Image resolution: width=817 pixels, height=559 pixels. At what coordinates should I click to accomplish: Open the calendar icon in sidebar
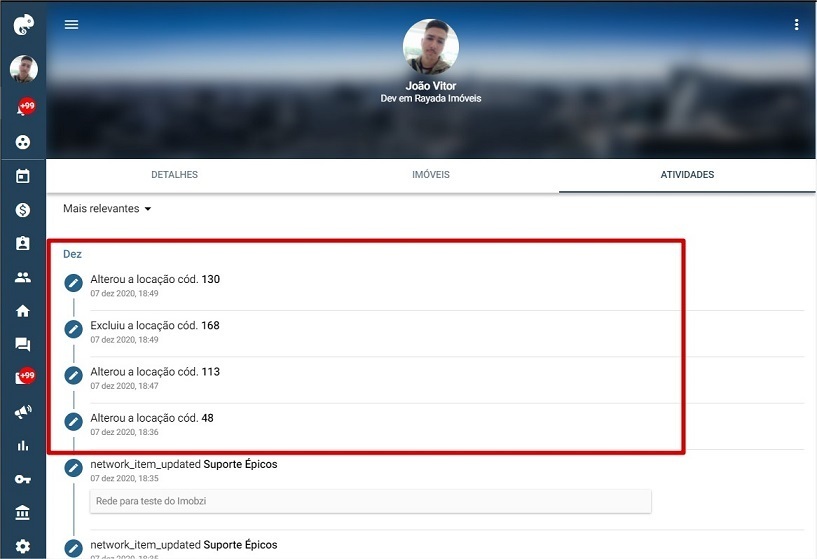tap(23, 176)
